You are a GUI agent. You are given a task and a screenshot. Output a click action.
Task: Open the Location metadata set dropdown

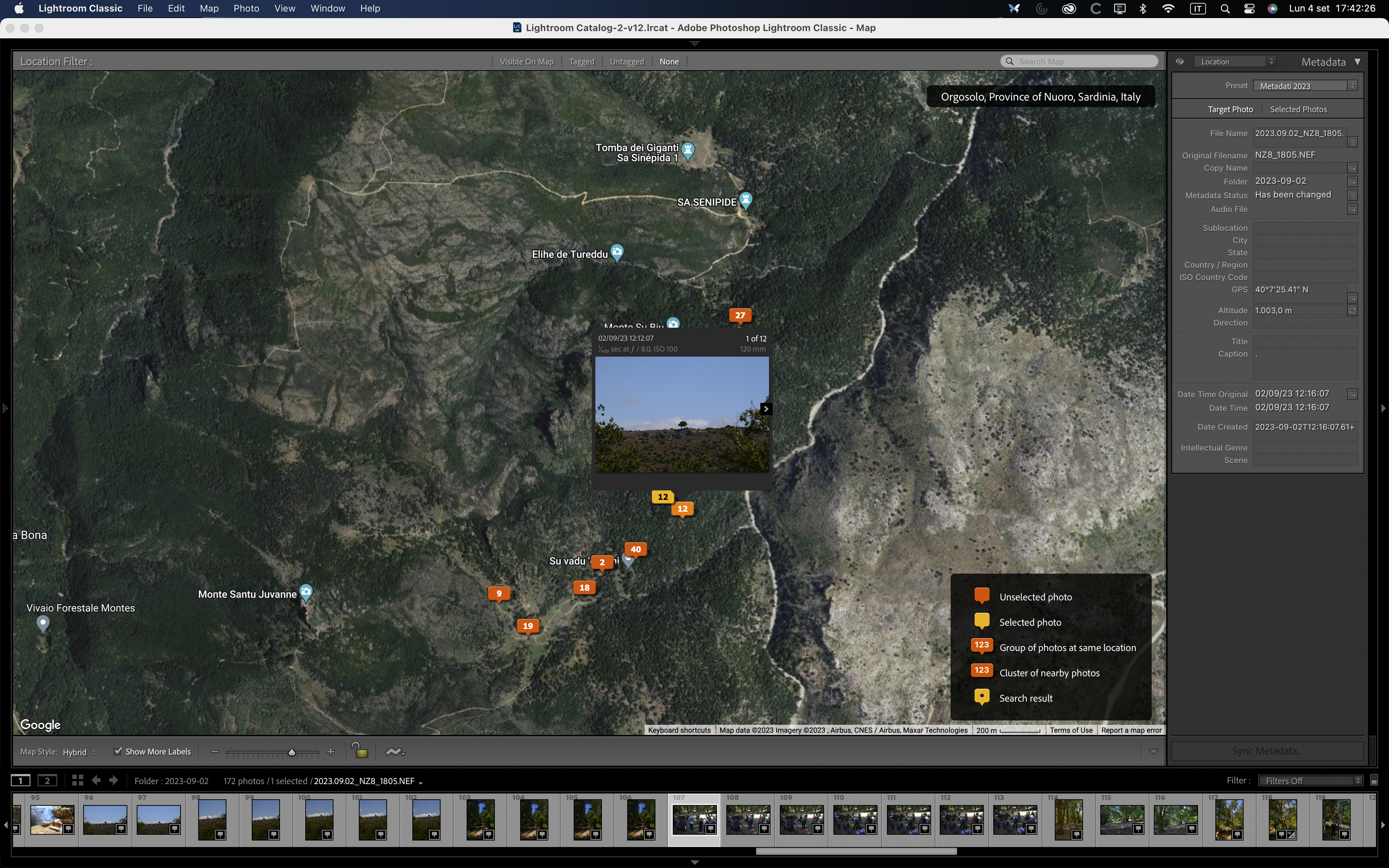point(1235,61)
